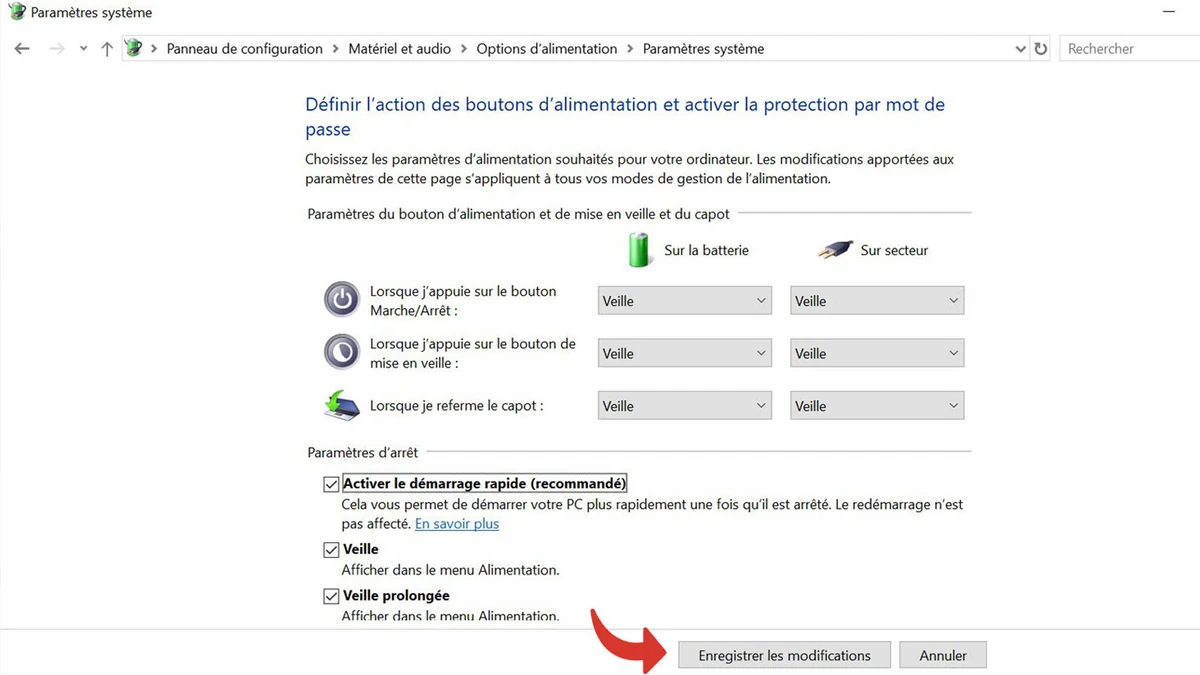Image resolution: width=1200 pixels, height=675 pixels.
Task: Click the power button (Marche/Arrêt) icon
Action: coord(341,299)
